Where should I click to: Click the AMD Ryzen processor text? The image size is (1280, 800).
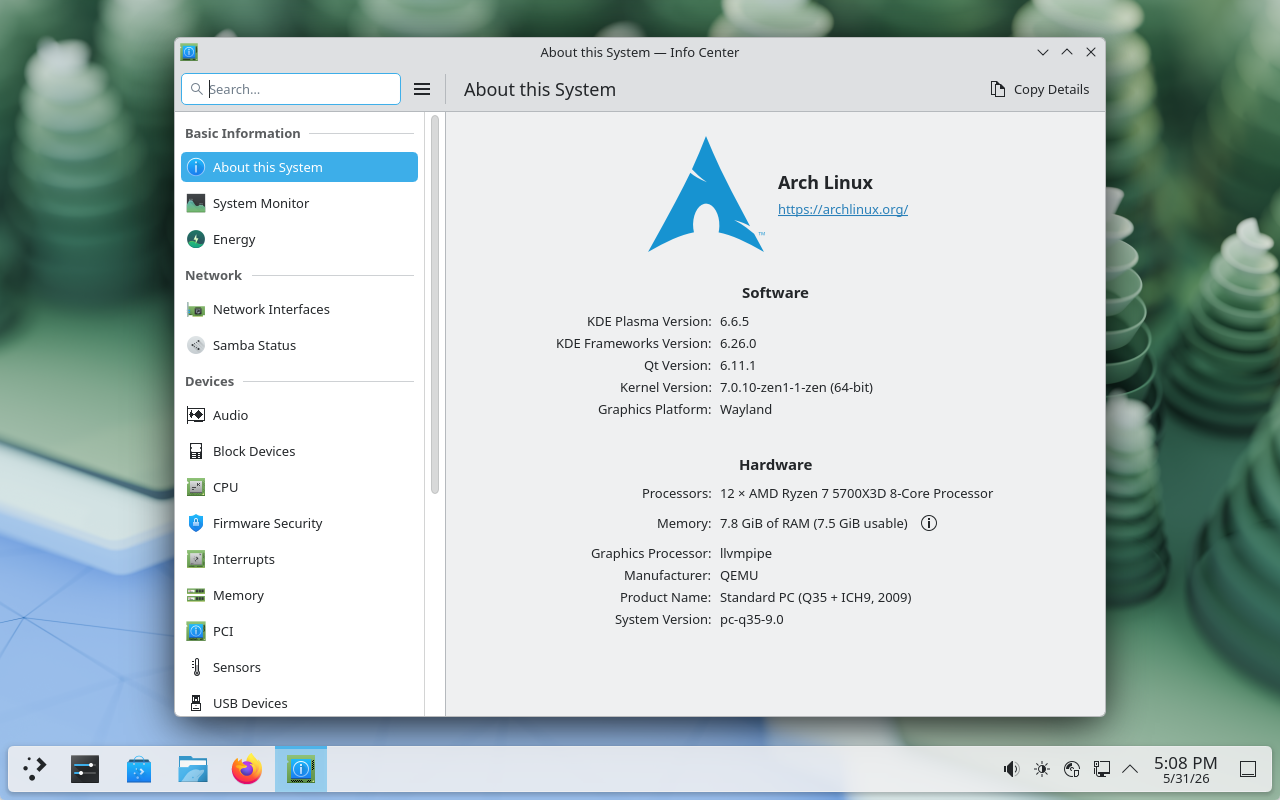tap(856, 493)
